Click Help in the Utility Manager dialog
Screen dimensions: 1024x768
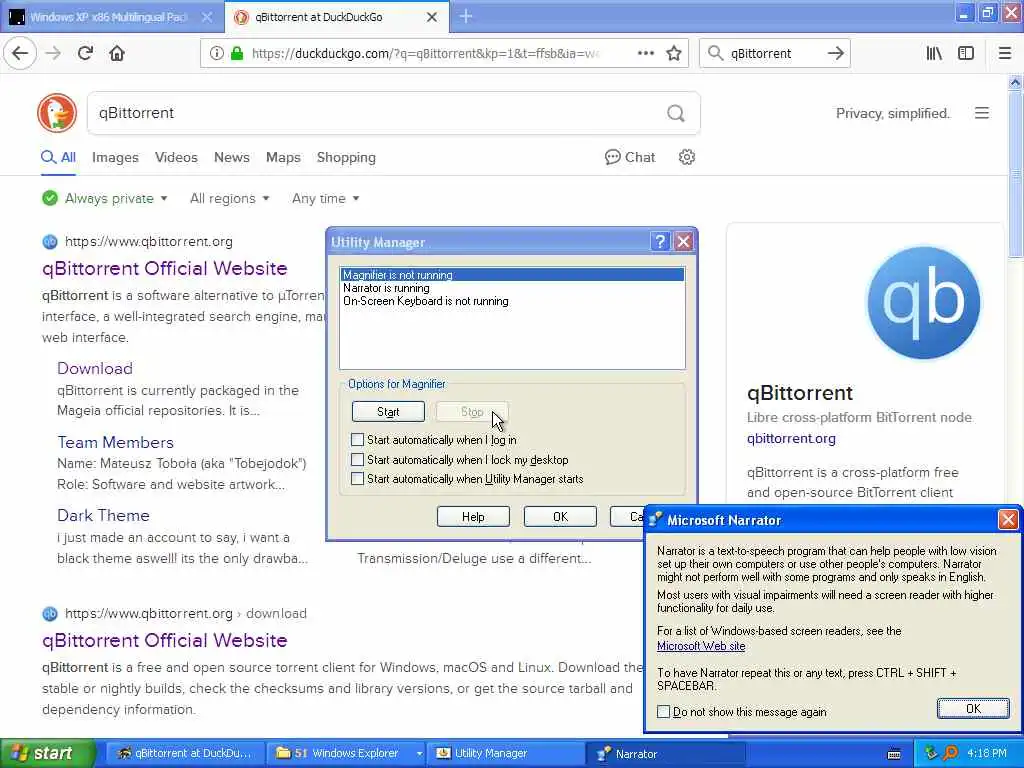pyautogui.click(x=473, y=517)
